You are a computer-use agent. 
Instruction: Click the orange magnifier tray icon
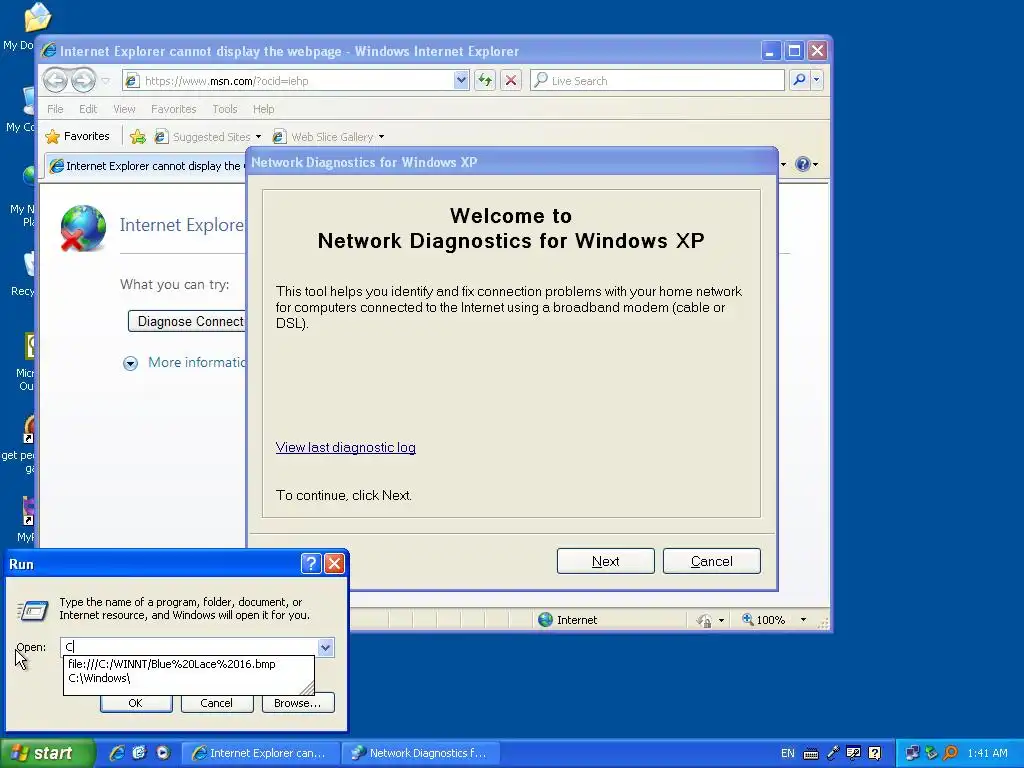click(x=950, y=753)
